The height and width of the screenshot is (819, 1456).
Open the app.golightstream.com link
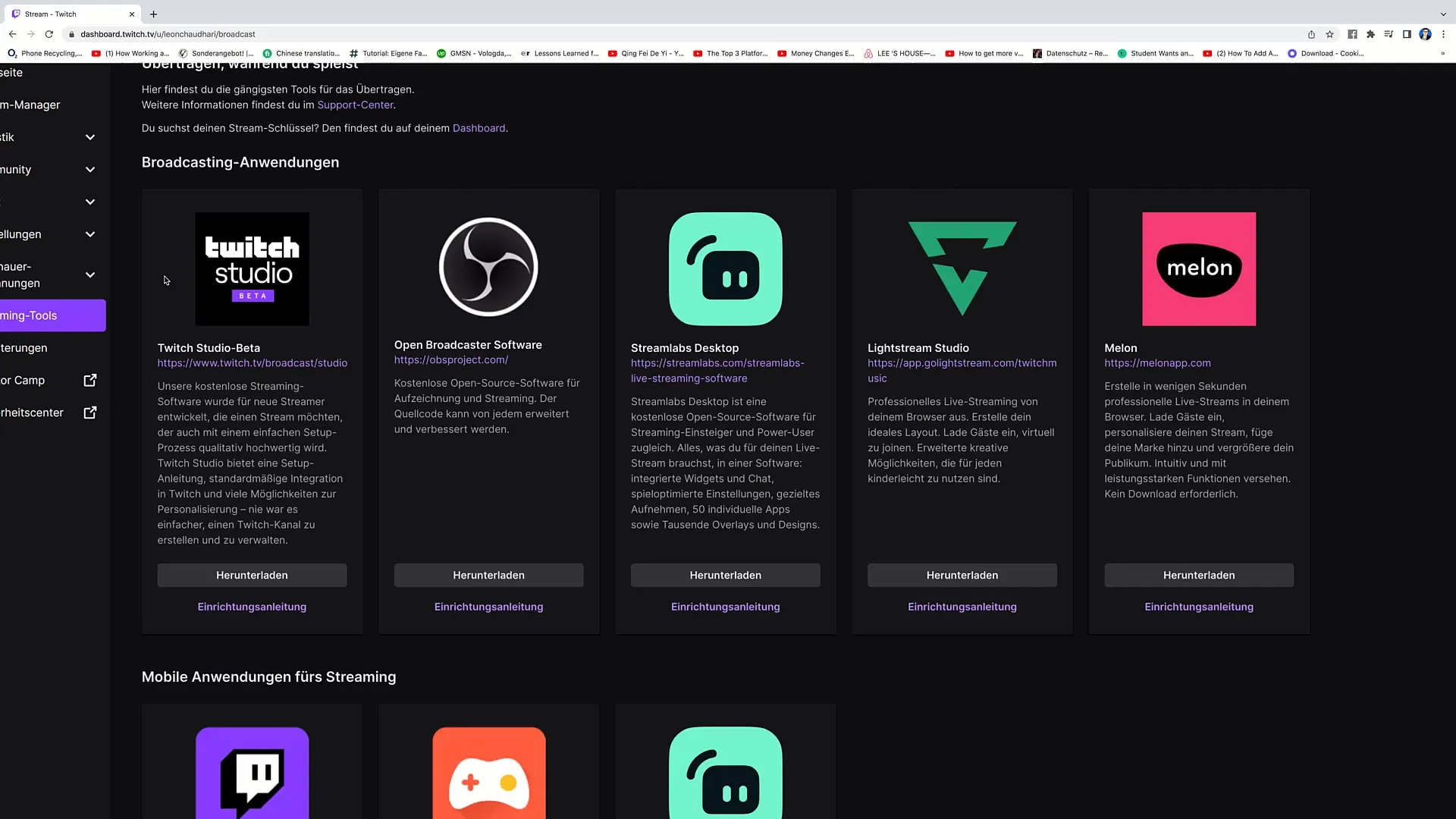pos(962,371)
